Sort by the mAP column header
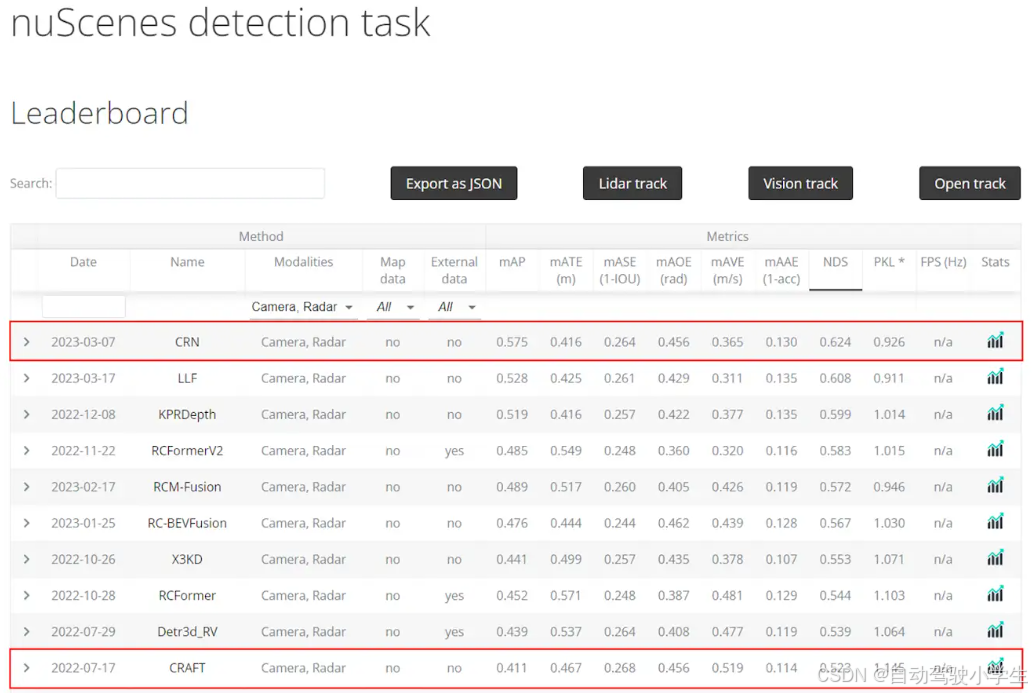This screenshot has height=693, width=1032. [512, 262]
